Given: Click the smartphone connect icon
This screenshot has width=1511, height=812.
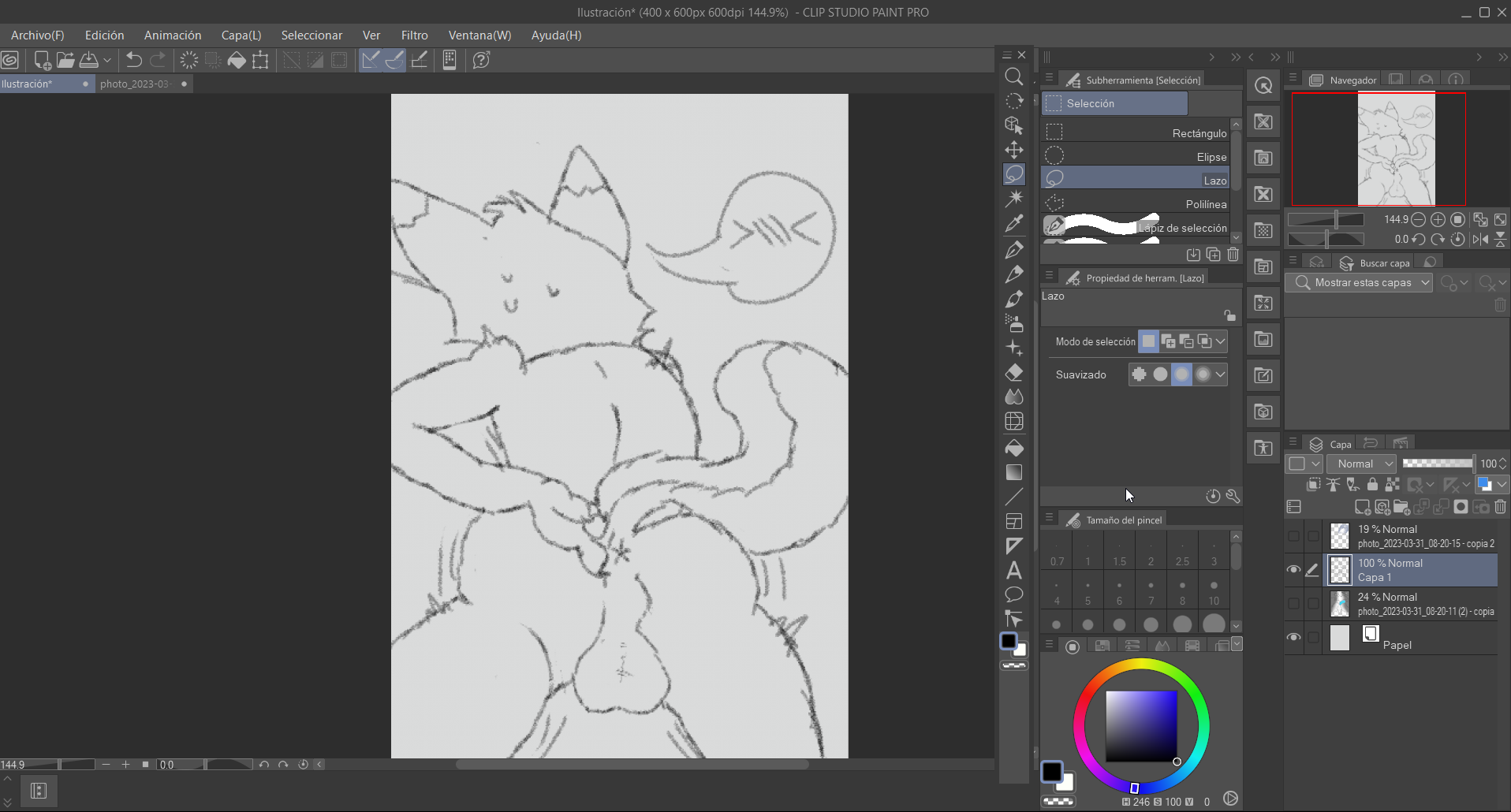Looking at the screenshot, I should (x=450, y=60).
